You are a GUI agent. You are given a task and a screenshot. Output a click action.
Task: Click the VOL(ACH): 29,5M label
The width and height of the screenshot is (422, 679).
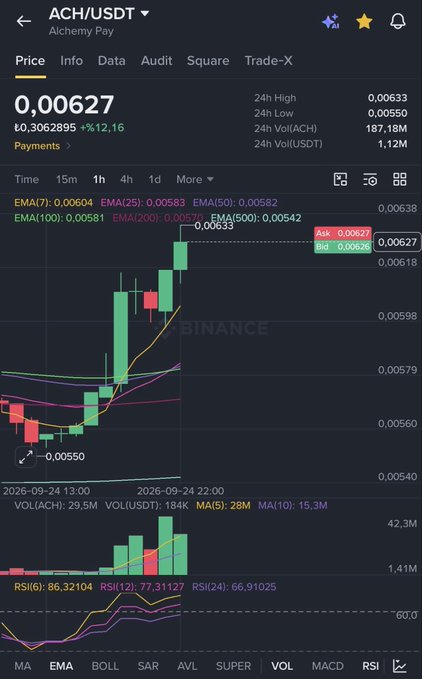pyautogui.click(x=56, y=505)
